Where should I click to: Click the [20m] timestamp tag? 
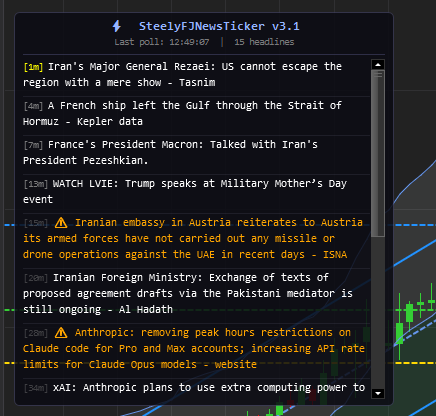point(36,278)
